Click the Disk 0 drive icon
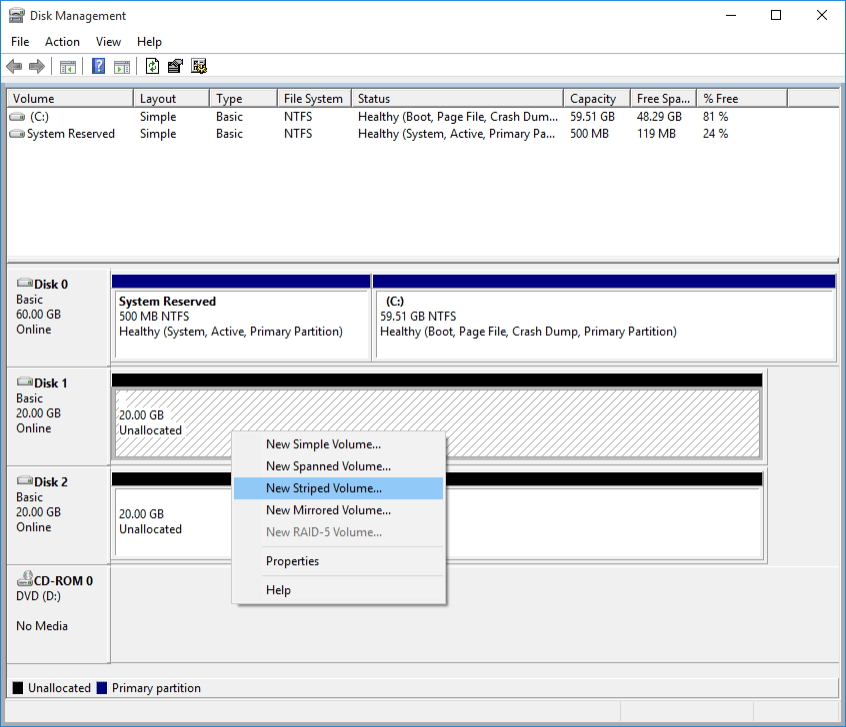This screenshot has height=727, width=846. pyautogui.click(x=25, y=283)
